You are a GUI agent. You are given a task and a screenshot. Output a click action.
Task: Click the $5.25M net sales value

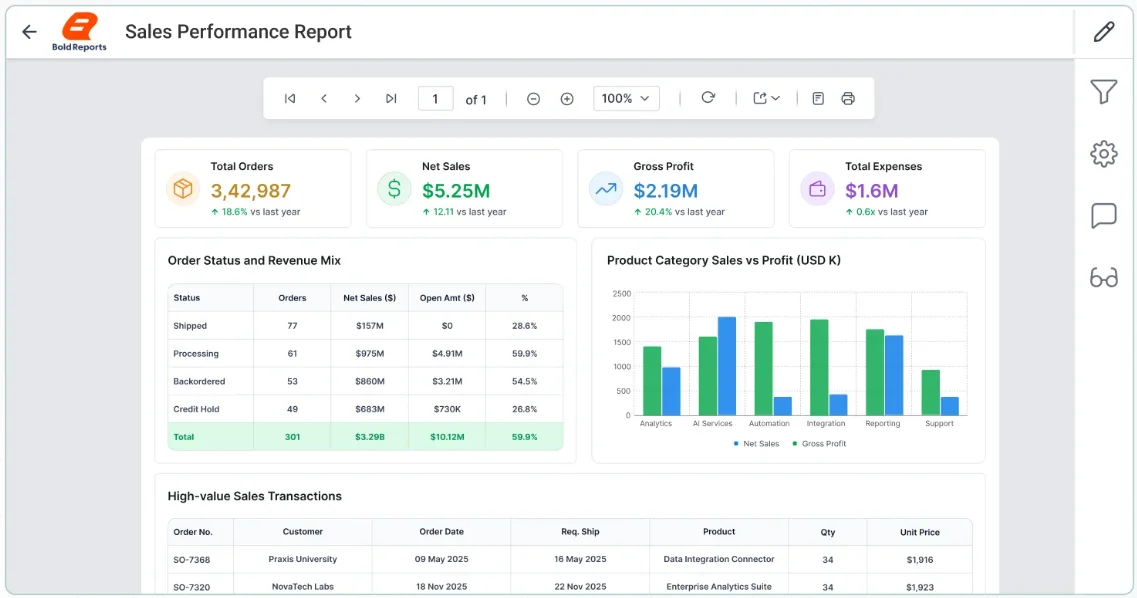(456, 191)
